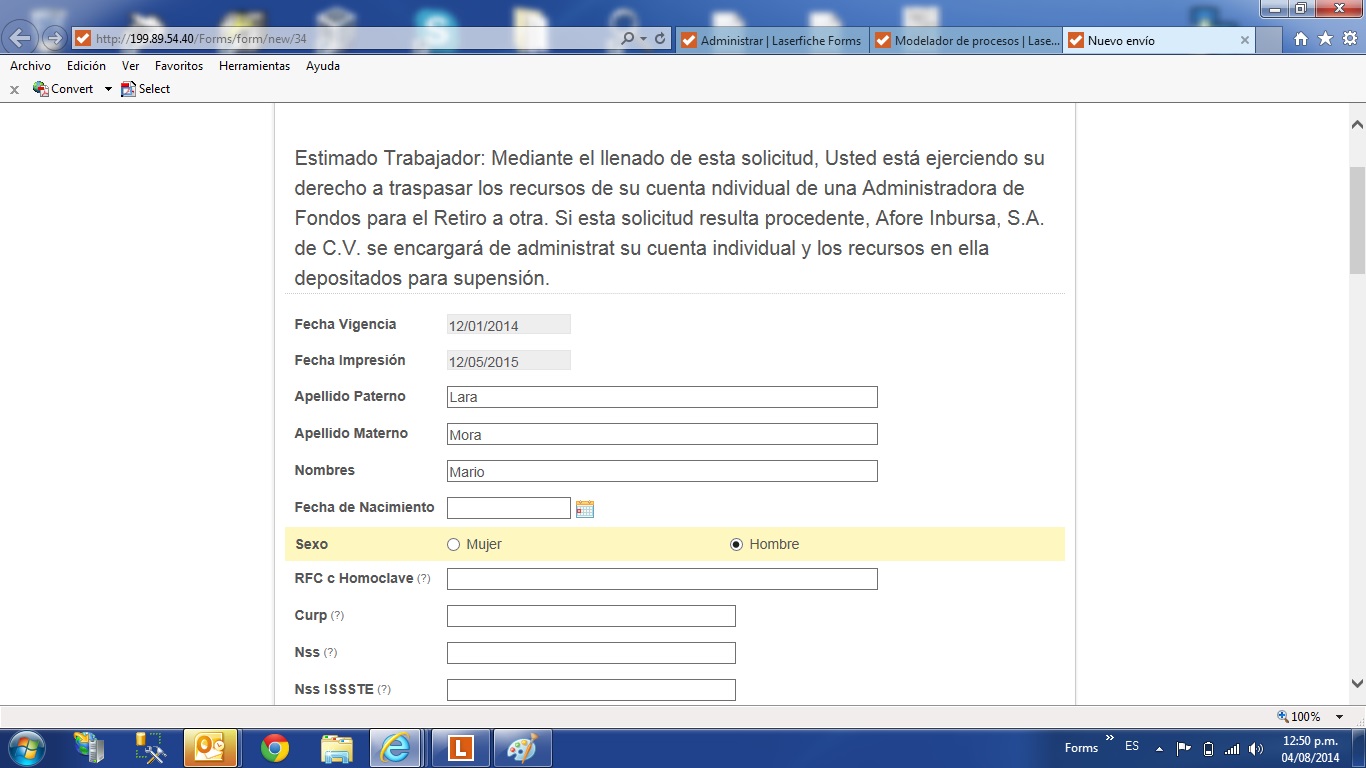The height and width of the screenshot is (768, 1366).
Task: Click the Apellido Materno field containing Mora
Action: (x=662, y=434)
